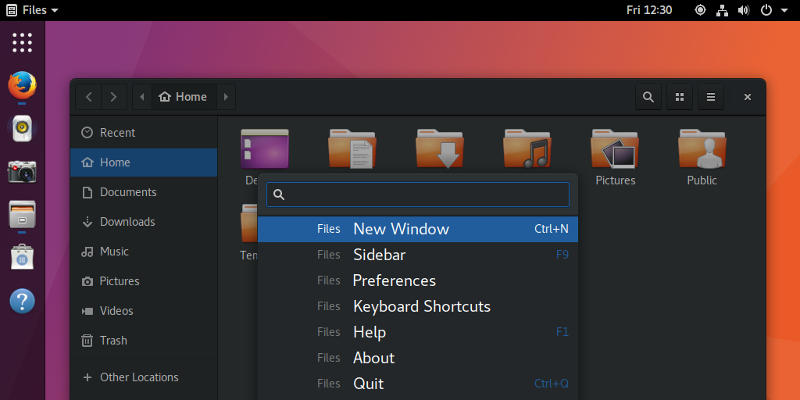Open the hamburger view options menu

coord(711,97)
